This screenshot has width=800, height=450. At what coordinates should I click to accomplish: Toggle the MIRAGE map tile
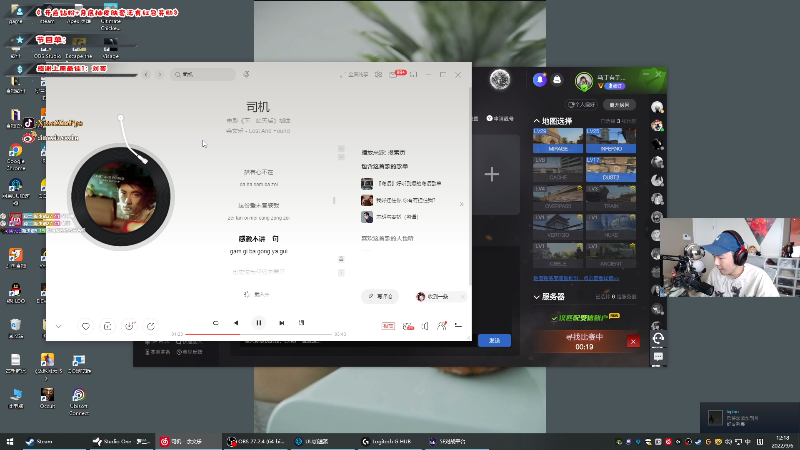[558, 140]
